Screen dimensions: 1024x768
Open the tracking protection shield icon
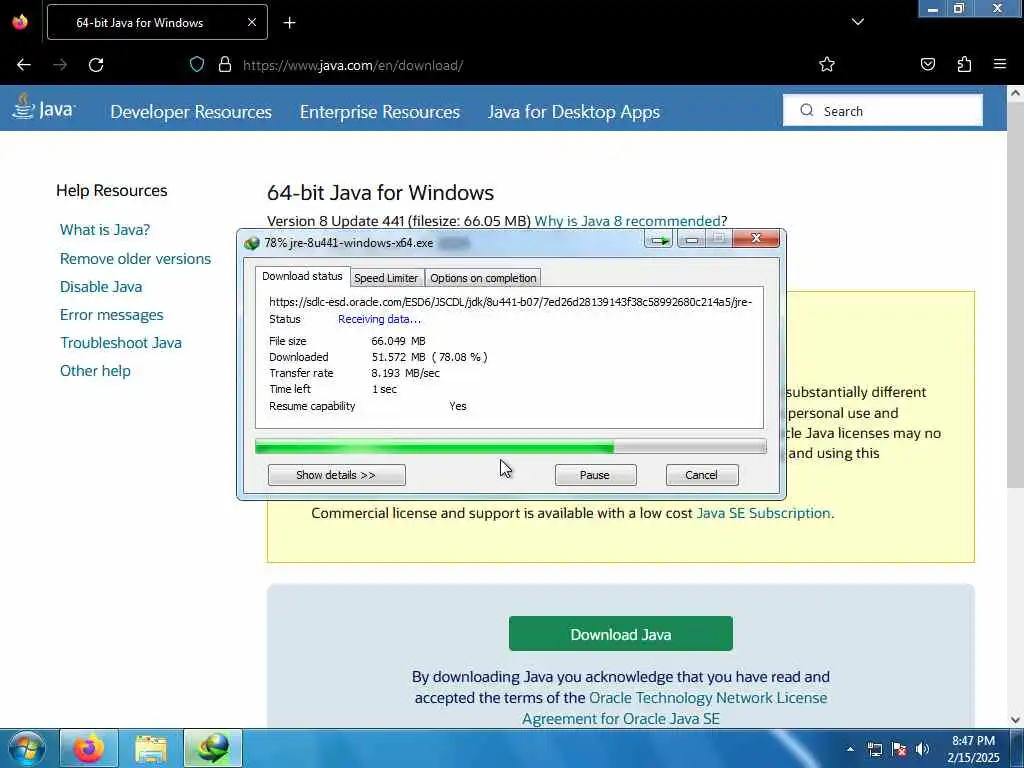point(197,65)
